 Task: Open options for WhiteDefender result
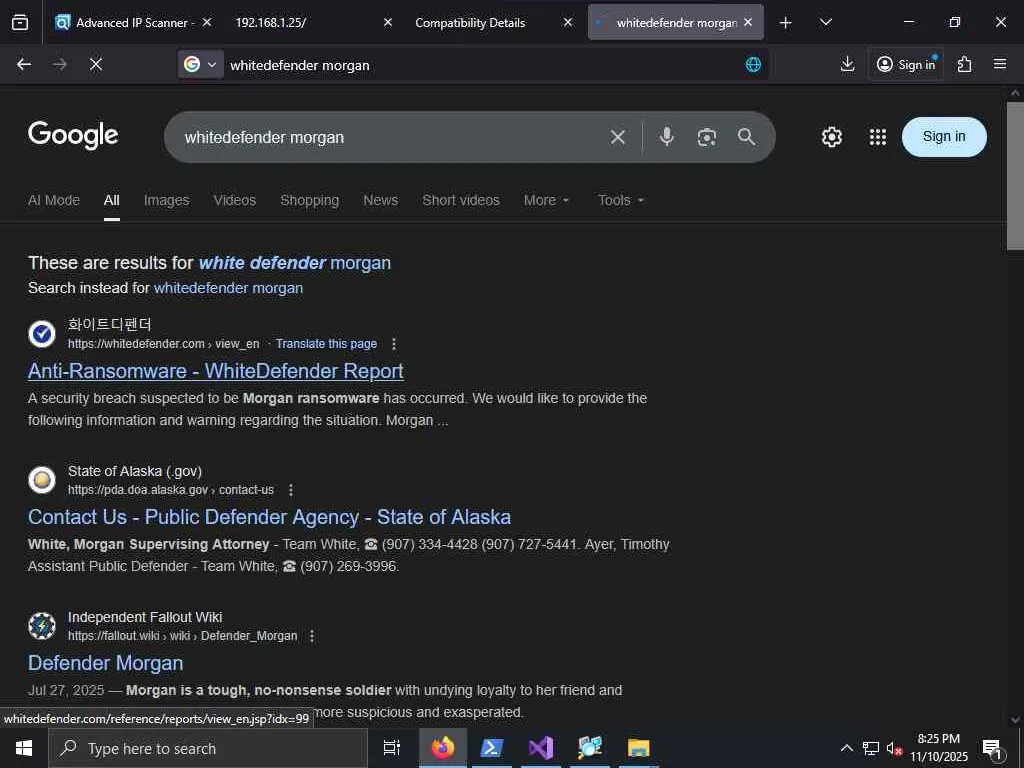point(394,344)
